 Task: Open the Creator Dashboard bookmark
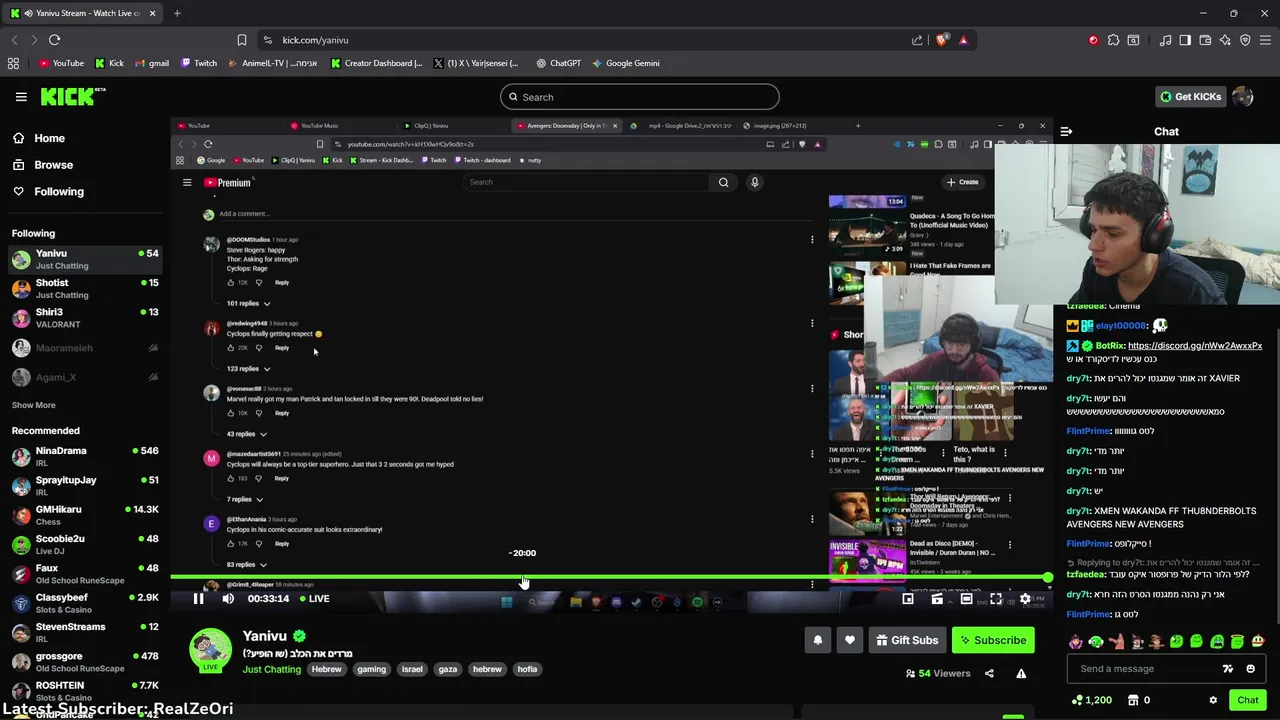376,63
